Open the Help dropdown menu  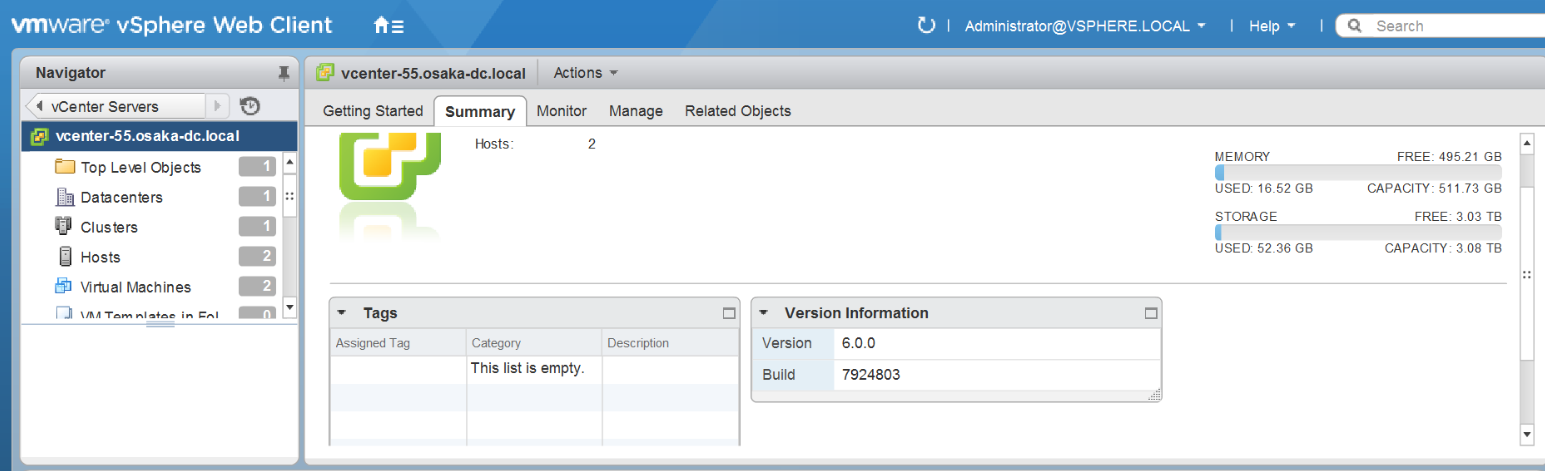point(1271,26)
